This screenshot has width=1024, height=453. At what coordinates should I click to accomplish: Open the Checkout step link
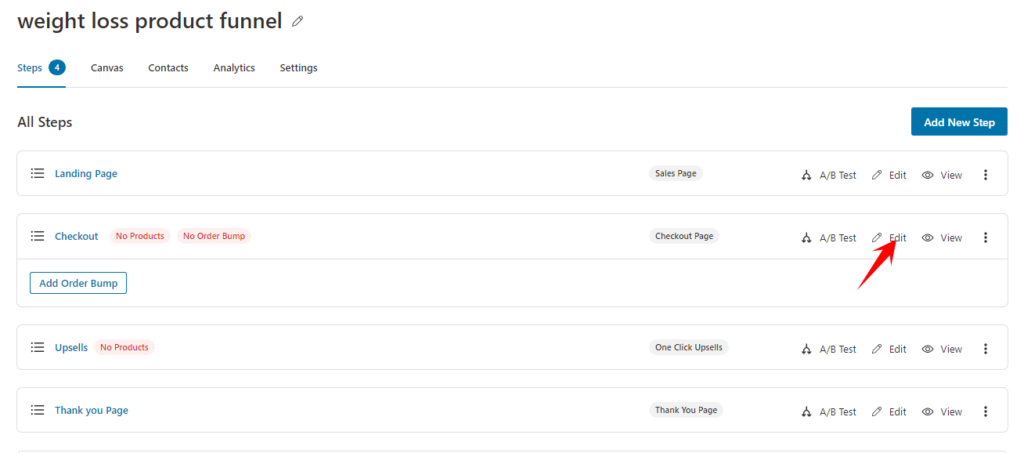(x=76, y=236)
